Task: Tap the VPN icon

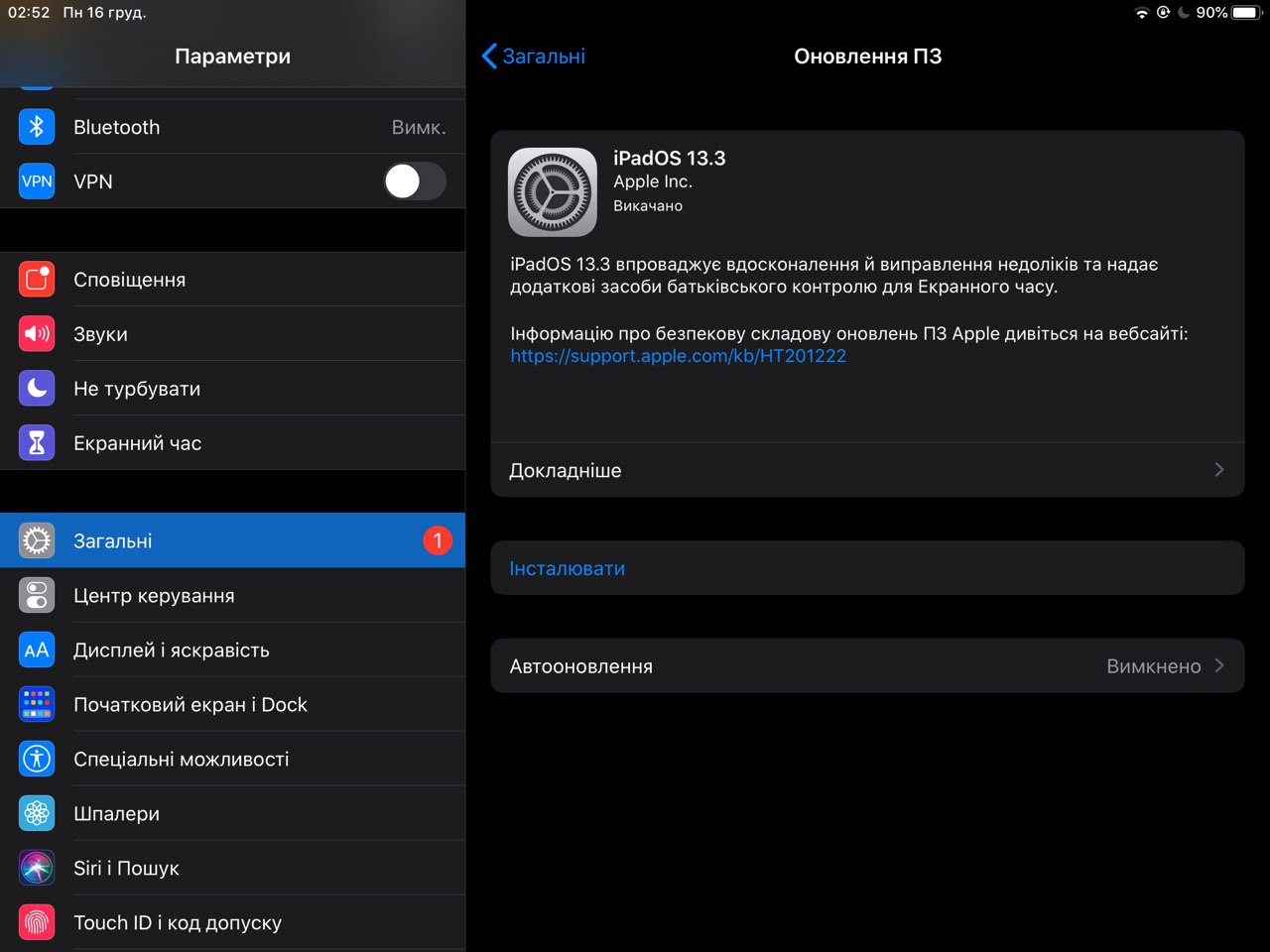Action: (37, 181)
